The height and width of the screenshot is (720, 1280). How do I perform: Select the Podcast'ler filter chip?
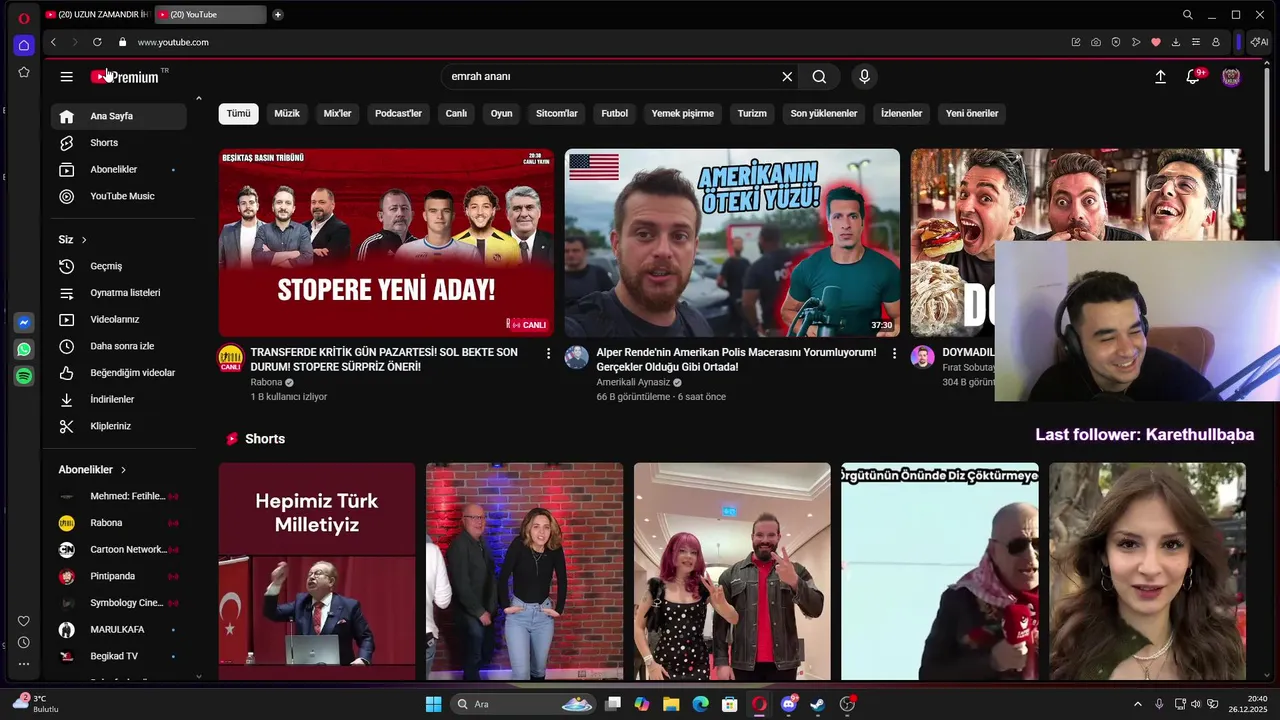[398, 114]
